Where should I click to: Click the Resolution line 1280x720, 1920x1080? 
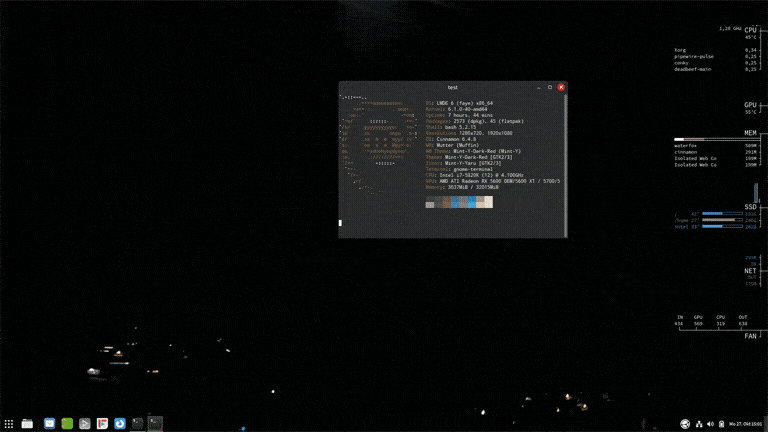point(469,133)
